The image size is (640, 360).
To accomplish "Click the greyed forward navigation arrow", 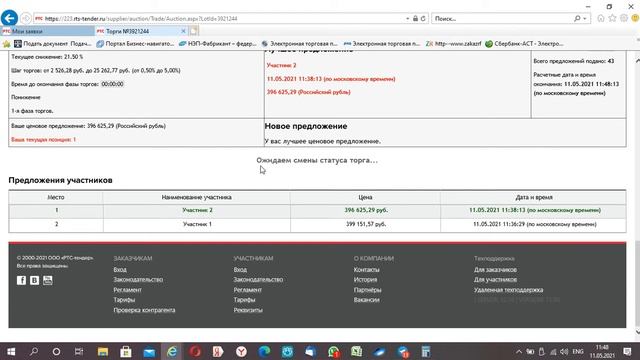I will tap(26, 18).
